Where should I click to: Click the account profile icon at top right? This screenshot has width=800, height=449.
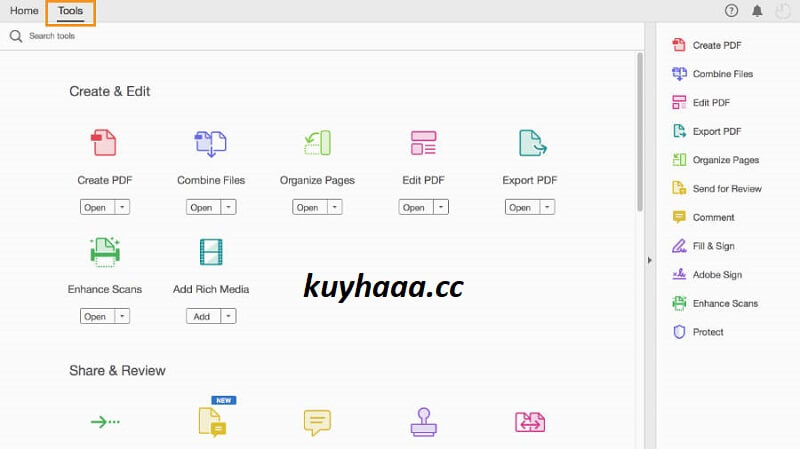(x=783, y=11)
